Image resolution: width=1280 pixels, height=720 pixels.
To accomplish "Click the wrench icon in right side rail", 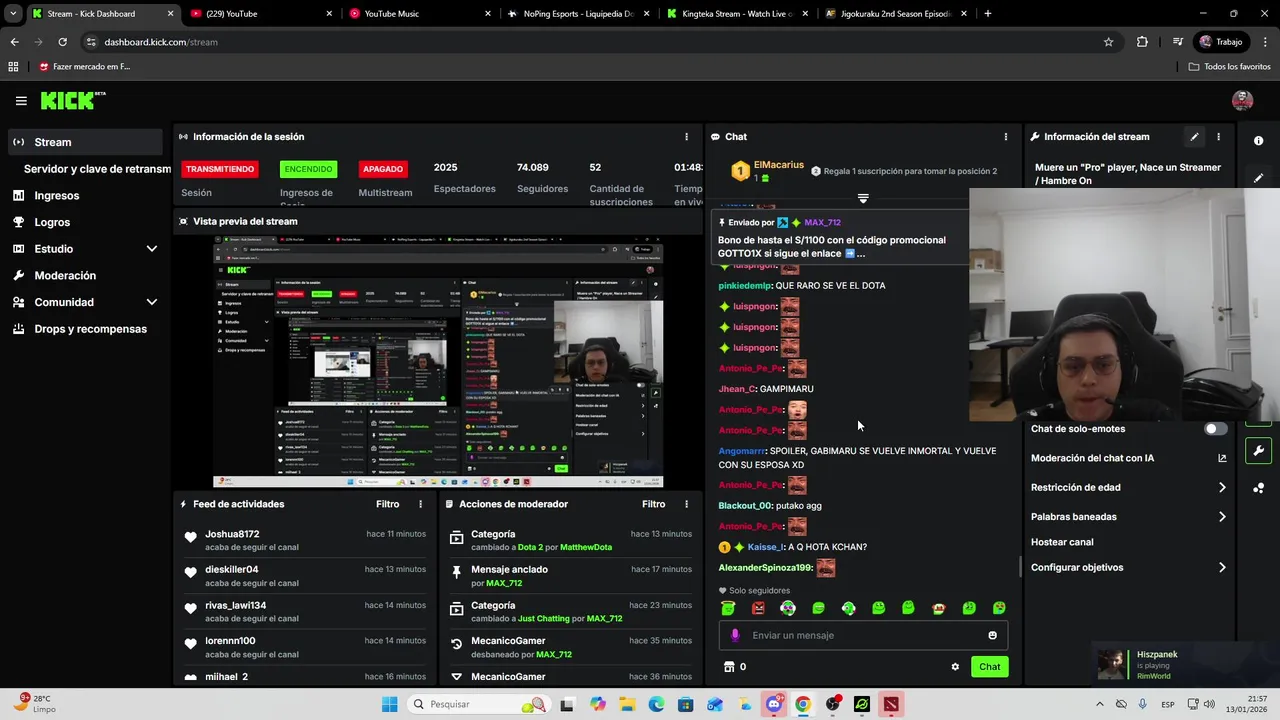I will [1258, 451].
